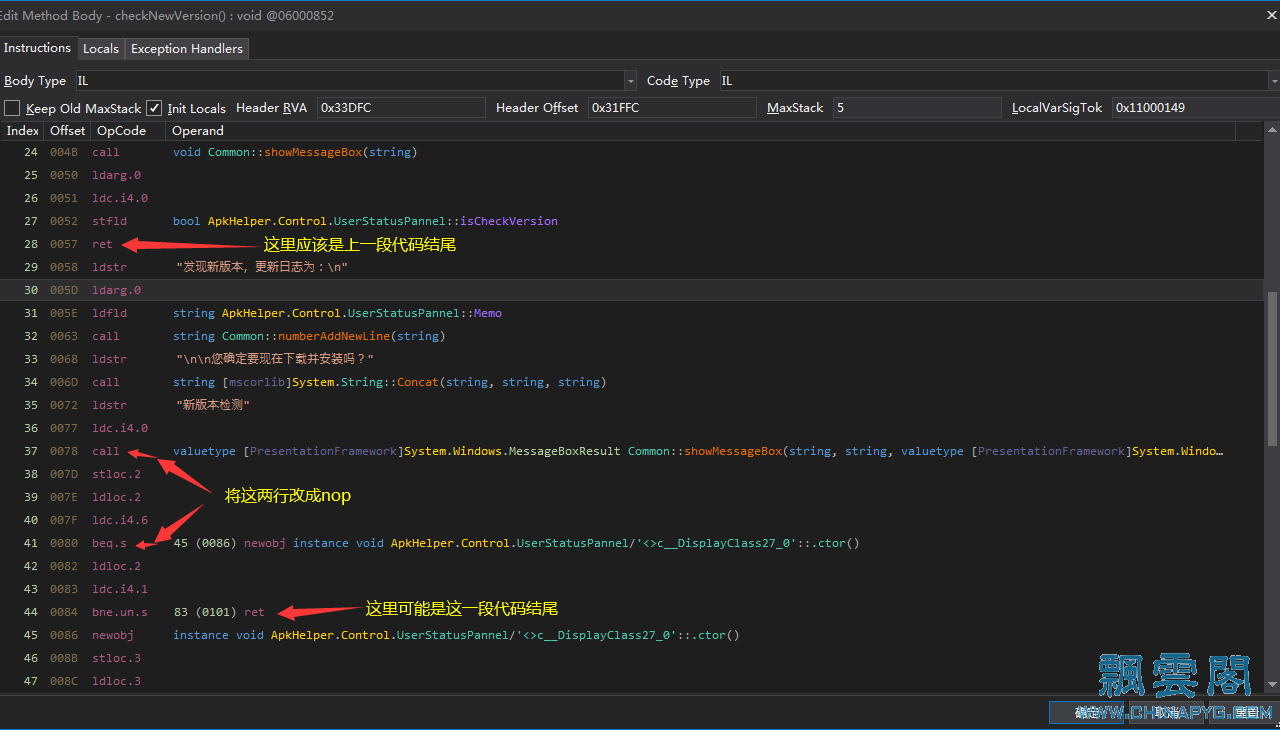Select the beq.s opcode at index 41

click(109, 543)
